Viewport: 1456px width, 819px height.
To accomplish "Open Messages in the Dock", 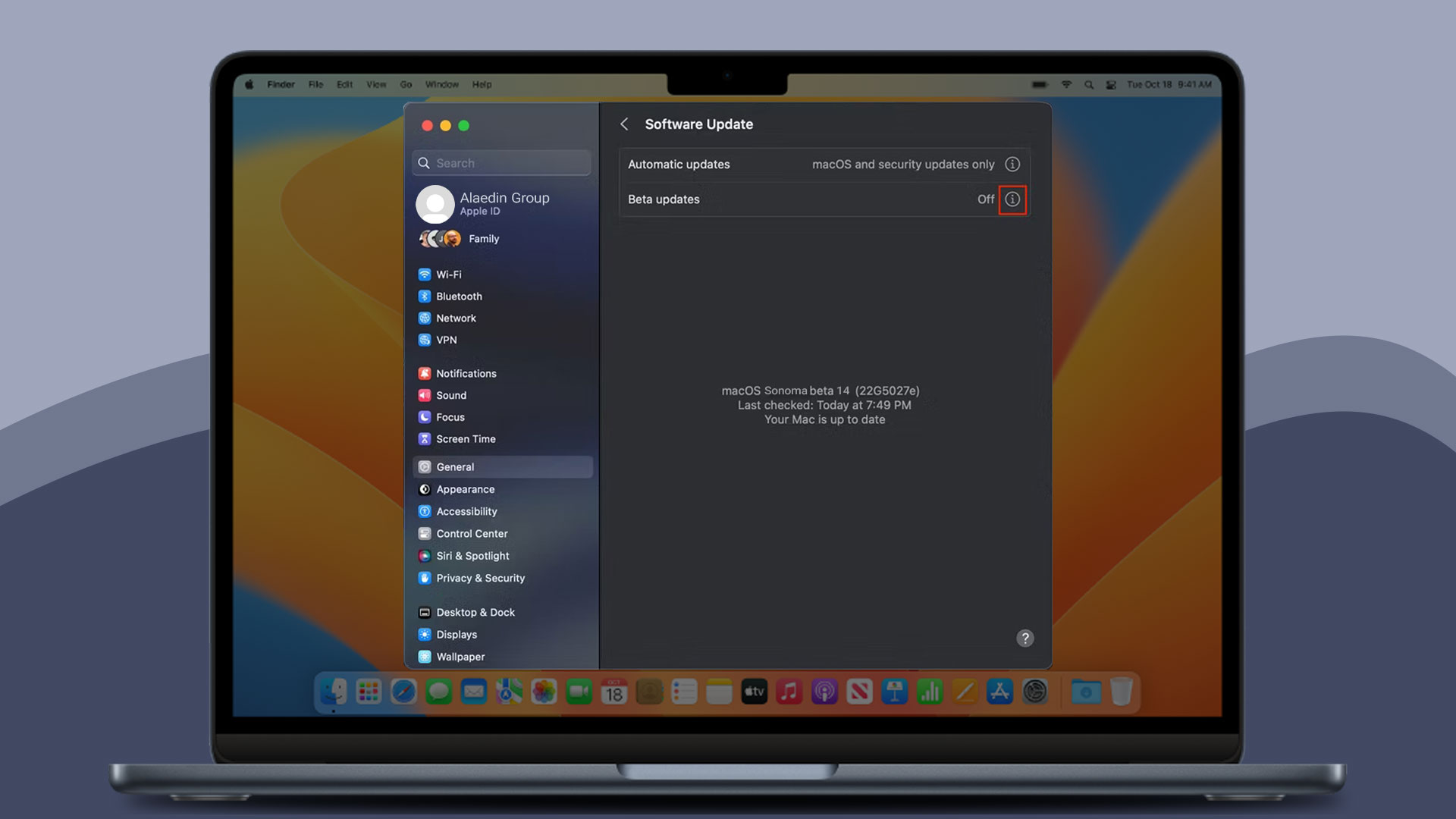I will click(438, 692).
